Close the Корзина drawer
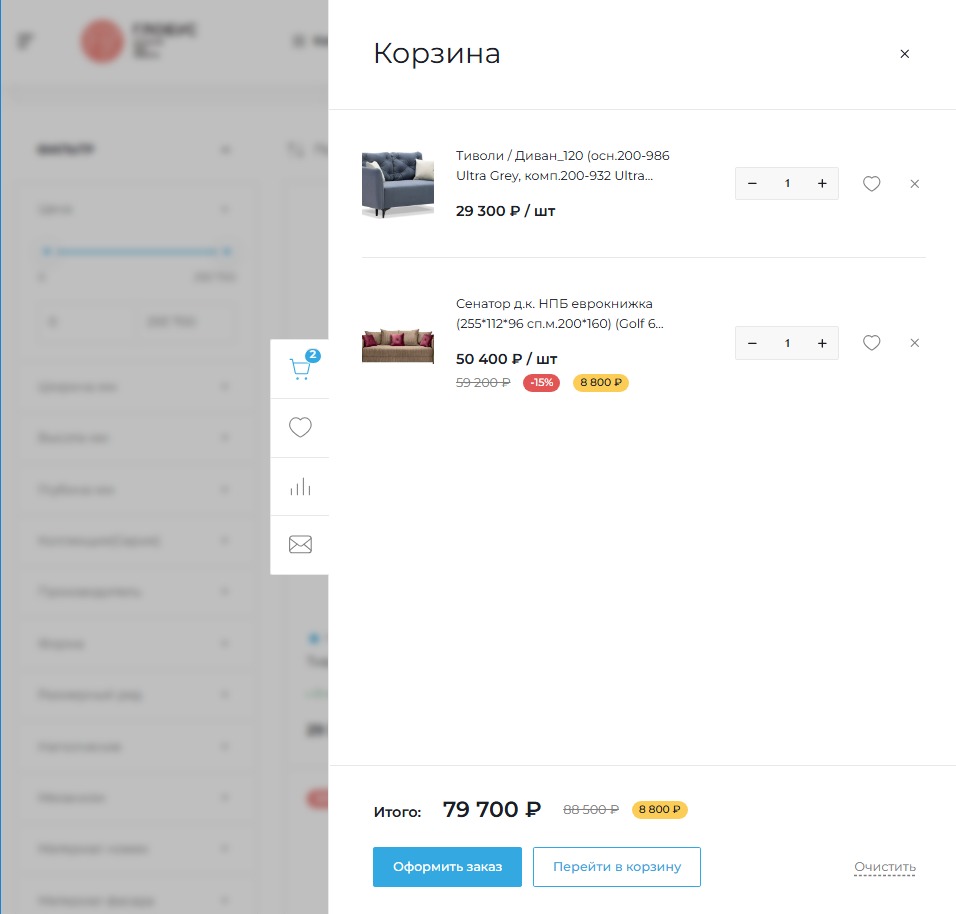The width and height of the screenshot is (956, 914). click(904, 54)
